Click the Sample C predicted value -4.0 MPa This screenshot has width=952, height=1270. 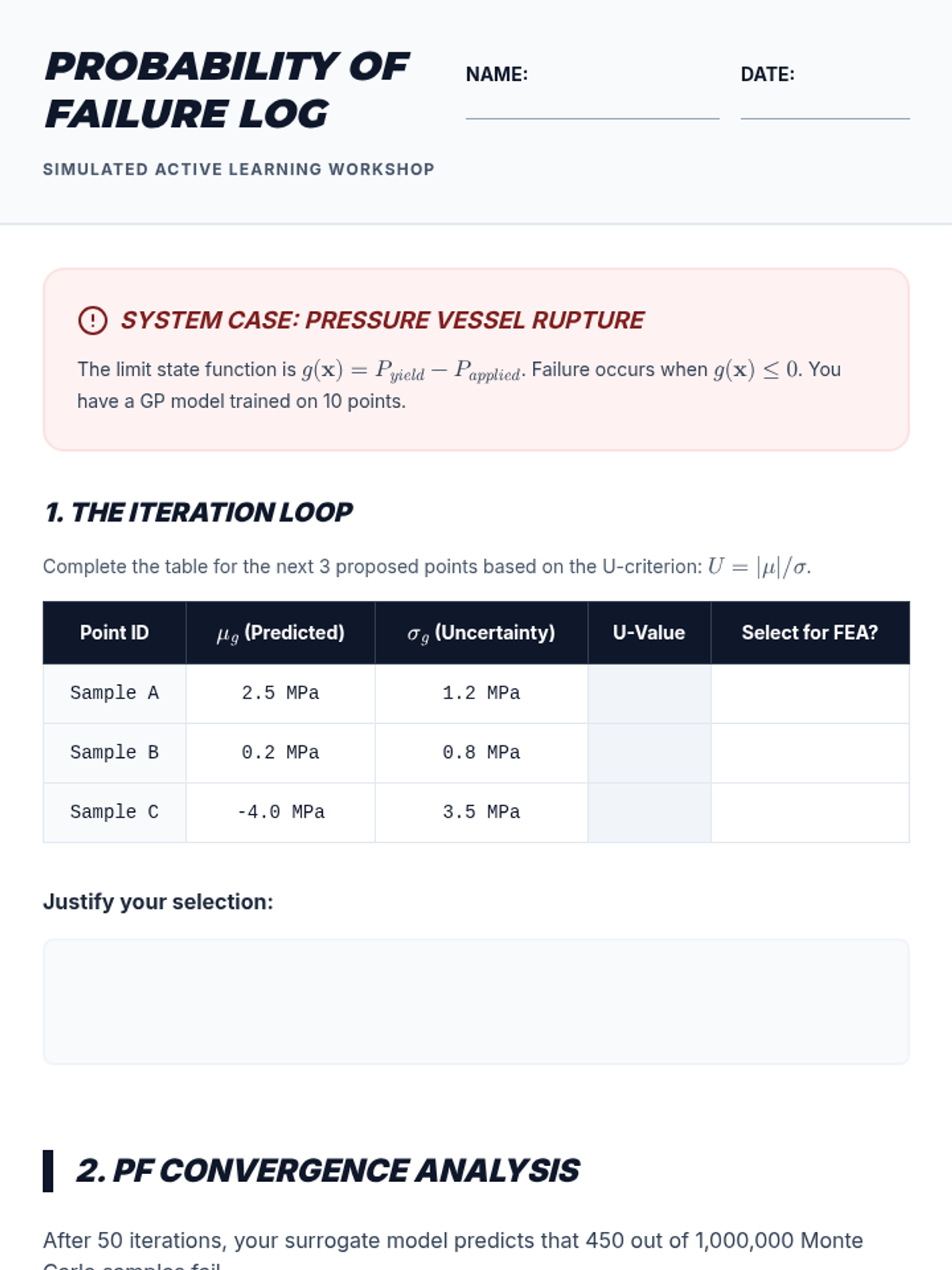[x=280, y=812]
